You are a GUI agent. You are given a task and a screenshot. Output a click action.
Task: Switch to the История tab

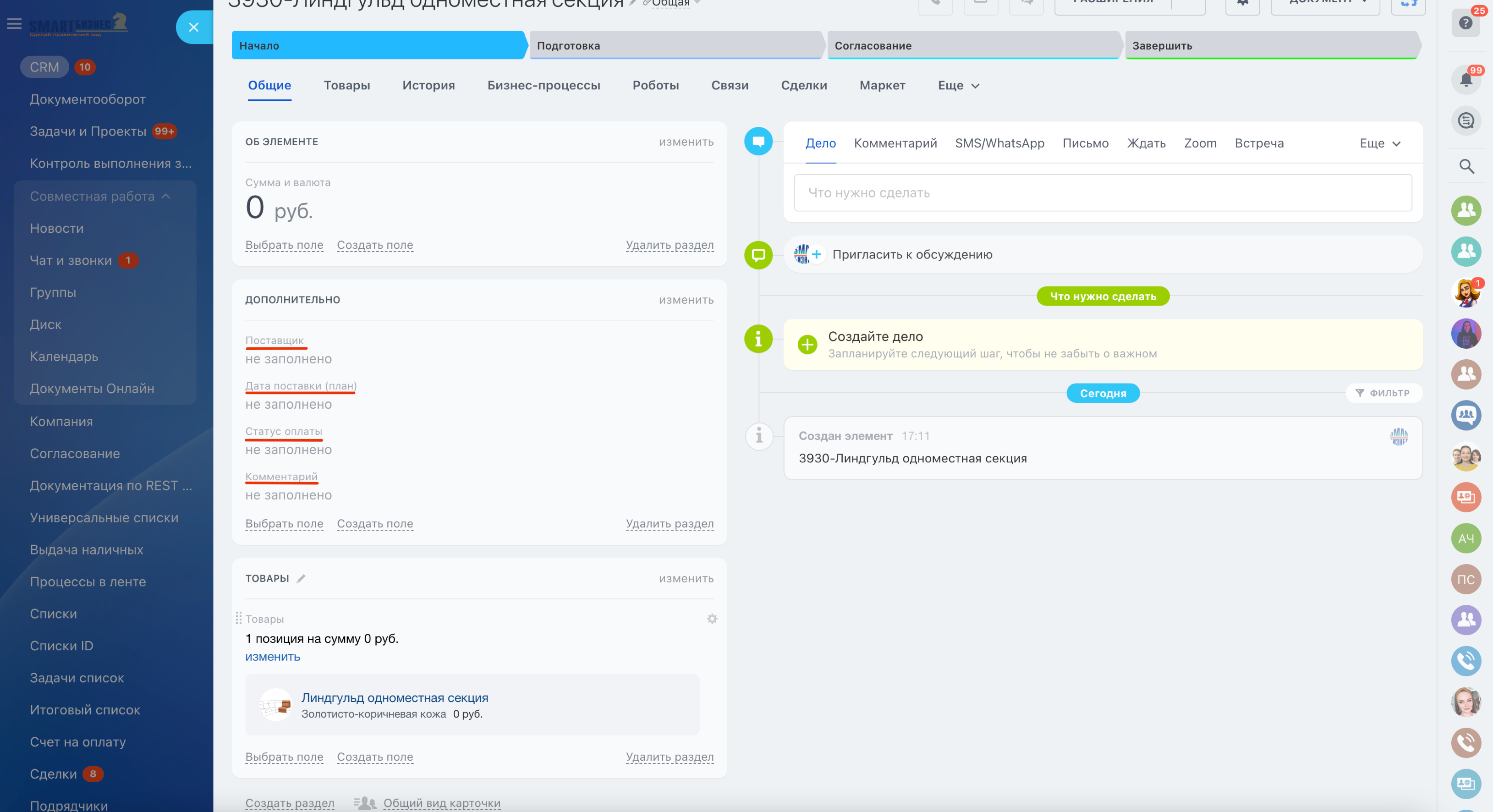428,85
